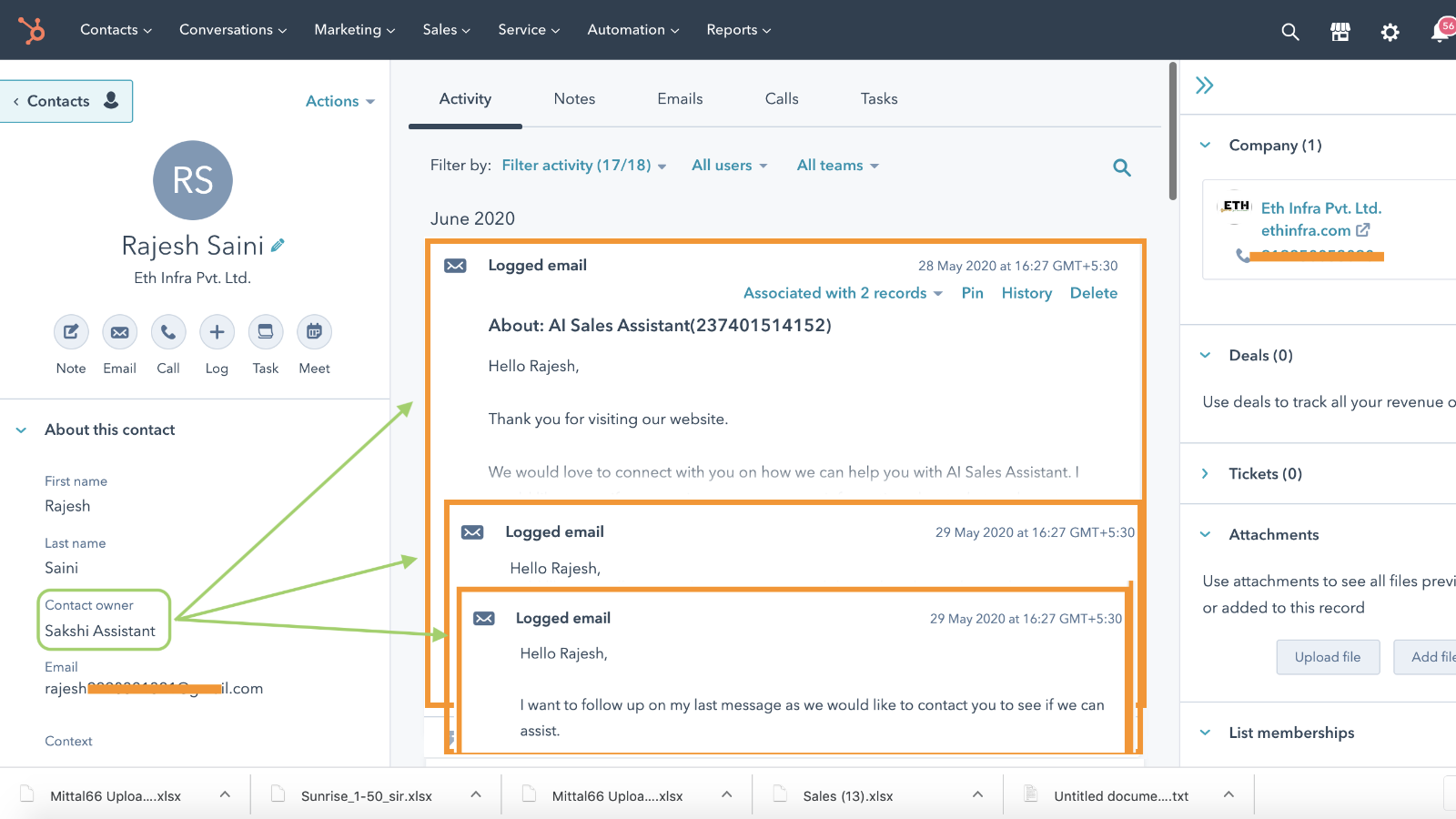Click the Upload file button
The height and width of the screenshot is (819, 1456).
point(1328,657)
